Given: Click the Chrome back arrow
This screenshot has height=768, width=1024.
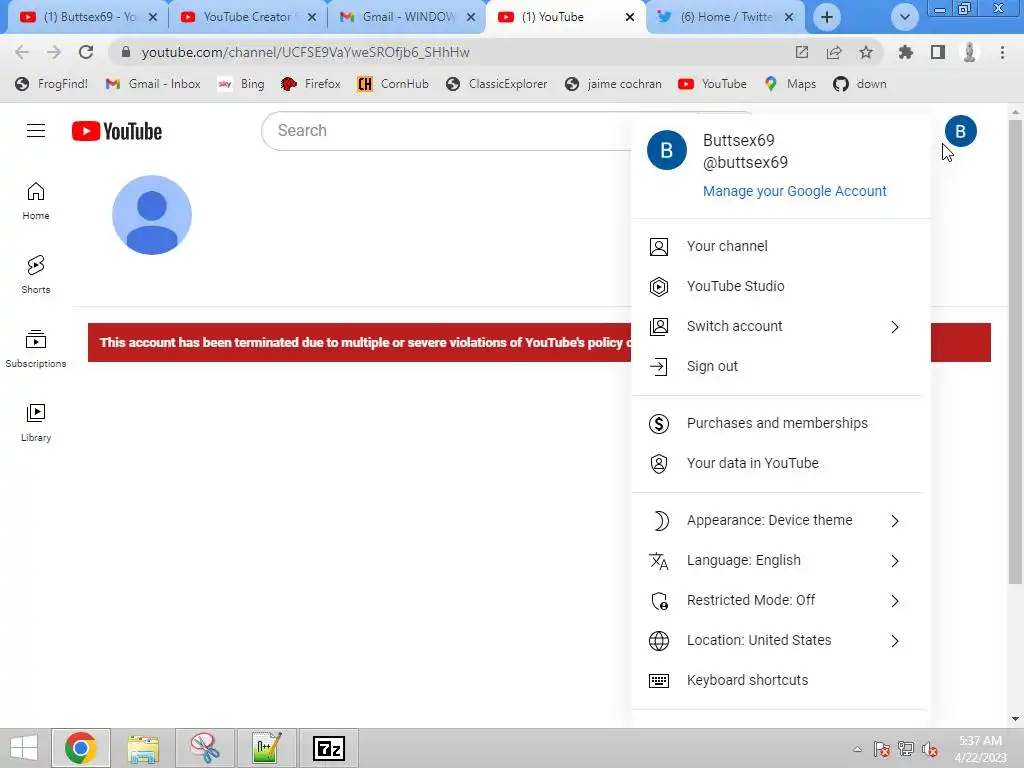Looking at the screenshot, I should pos(22,52).
